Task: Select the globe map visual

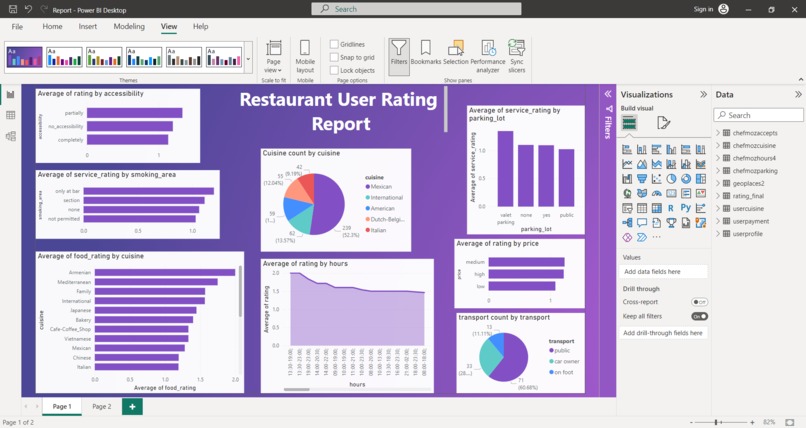Action: 627,193
